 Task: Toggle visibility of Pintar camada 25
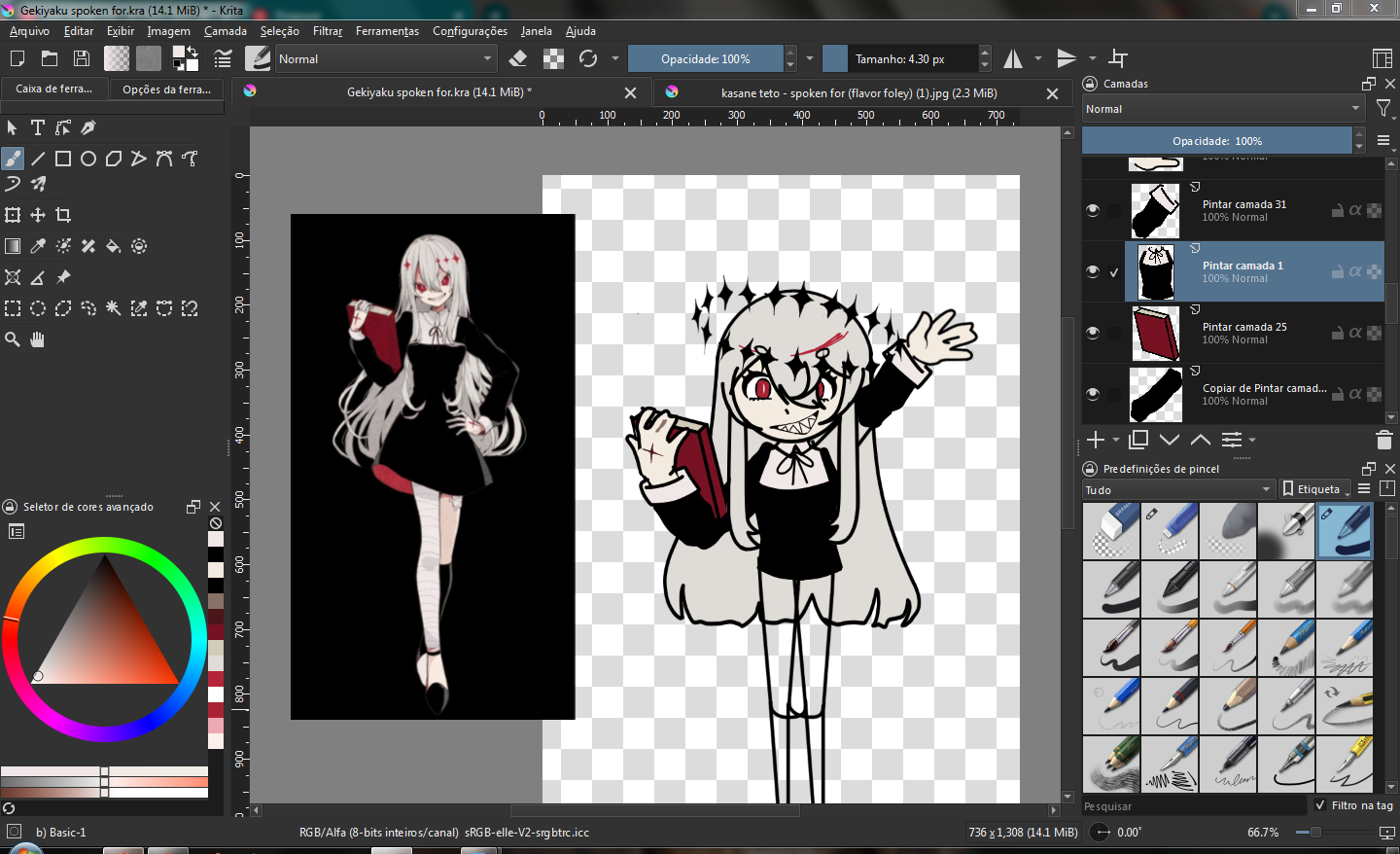(x=1093, y=333)
